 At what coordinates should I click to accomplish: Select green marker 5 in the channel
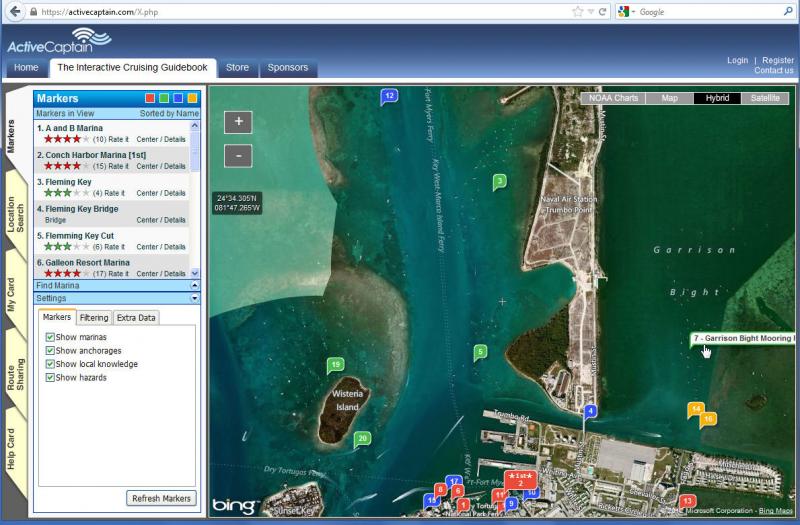point(480,352)
